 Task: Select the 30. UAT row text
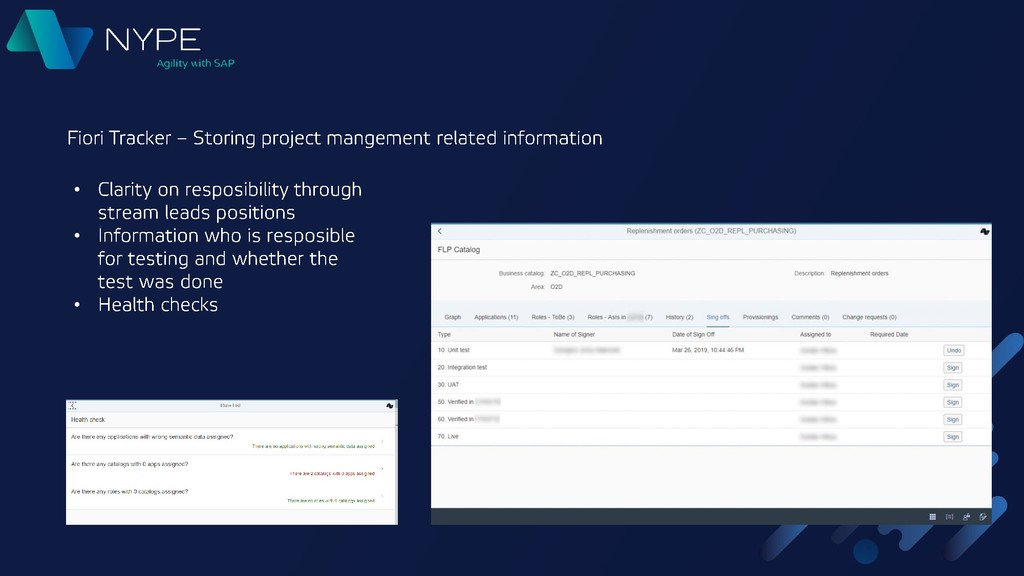448,385
